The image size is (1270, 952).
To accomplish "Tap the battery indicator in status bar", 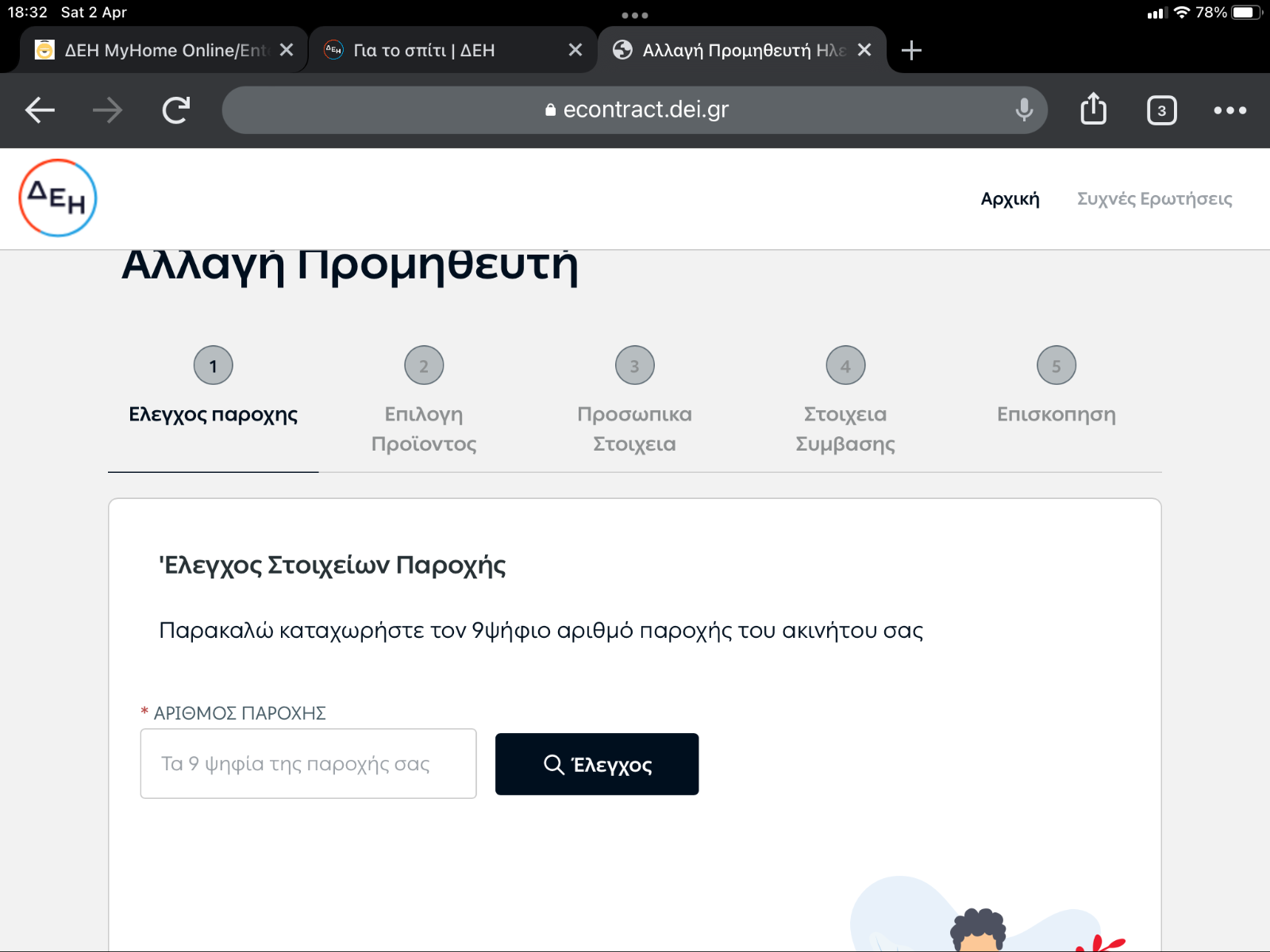I will [x=1246, y=13].
